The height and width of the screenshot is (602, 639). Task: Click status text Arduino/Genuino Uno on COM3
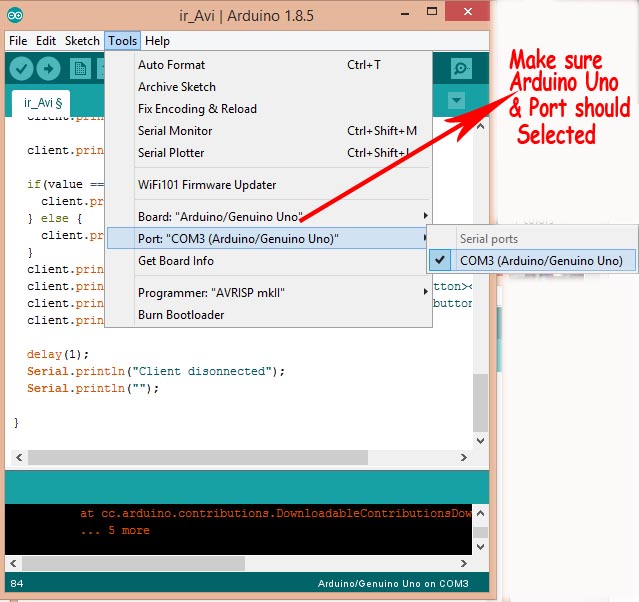click(x=393, y=584)
